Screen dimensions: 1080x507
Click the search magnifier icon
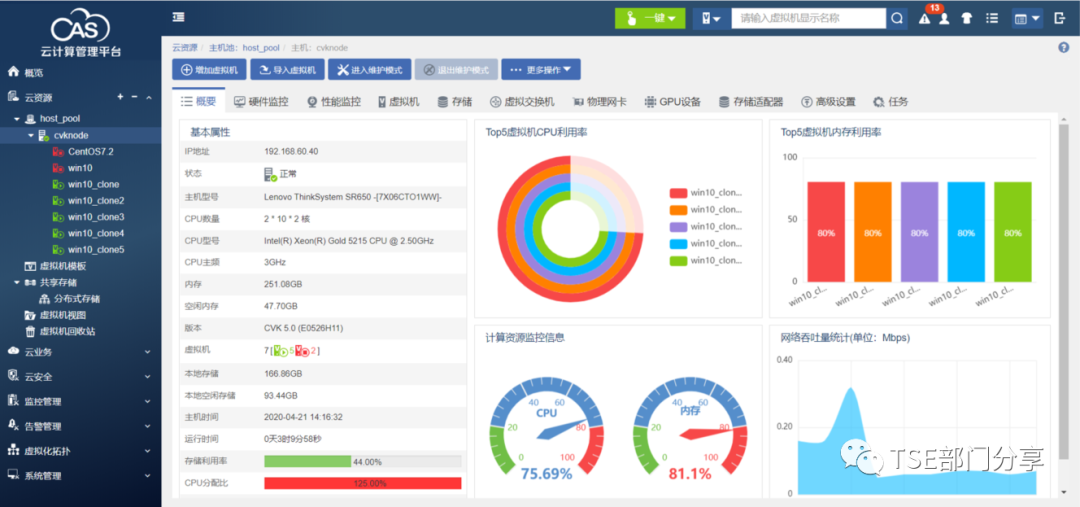(897, 19)
